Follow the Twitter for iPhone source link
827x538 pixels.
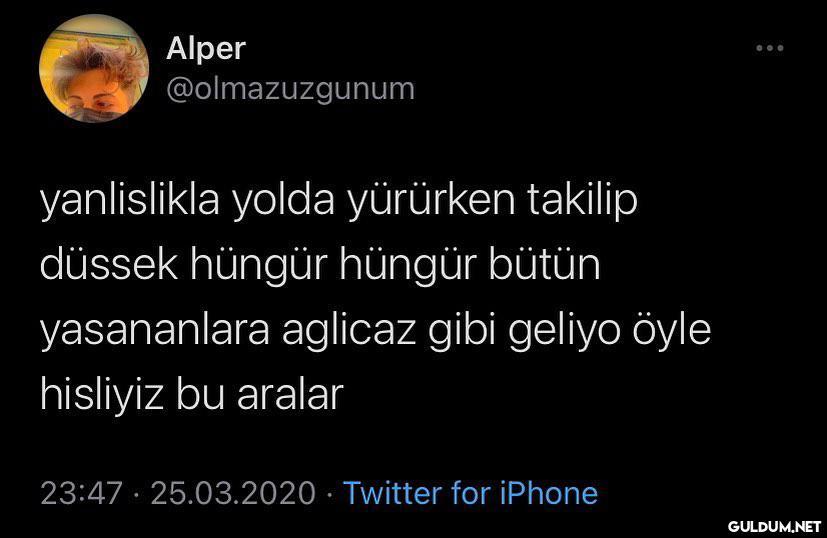tap(470, 493)
